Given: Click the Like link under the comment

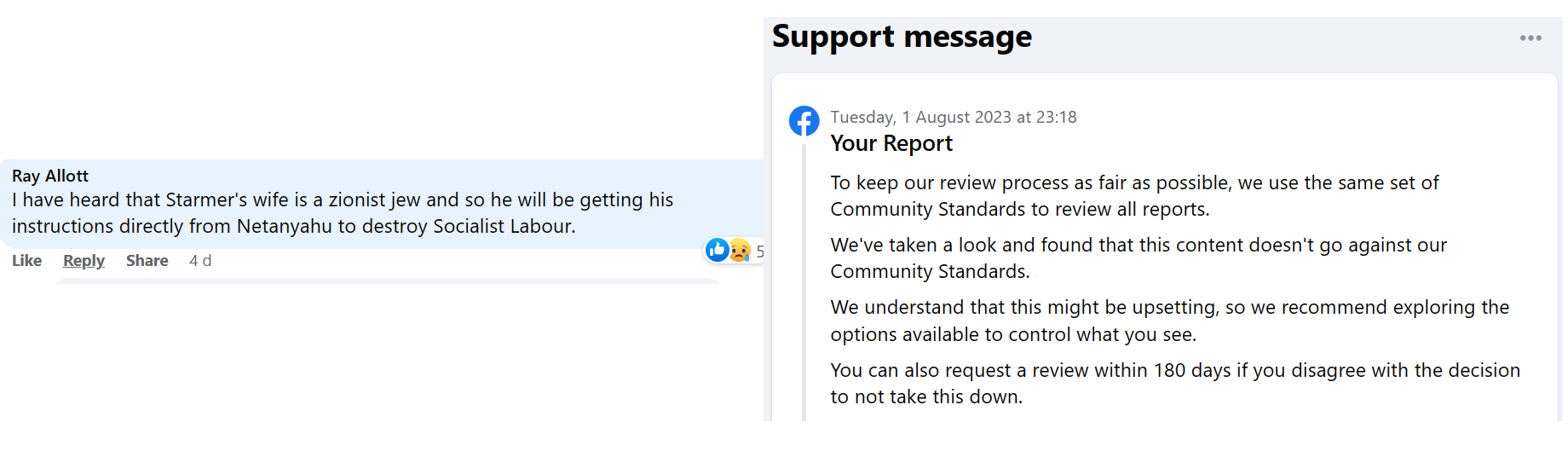Looking at the screenshot, I should [26, 261].
